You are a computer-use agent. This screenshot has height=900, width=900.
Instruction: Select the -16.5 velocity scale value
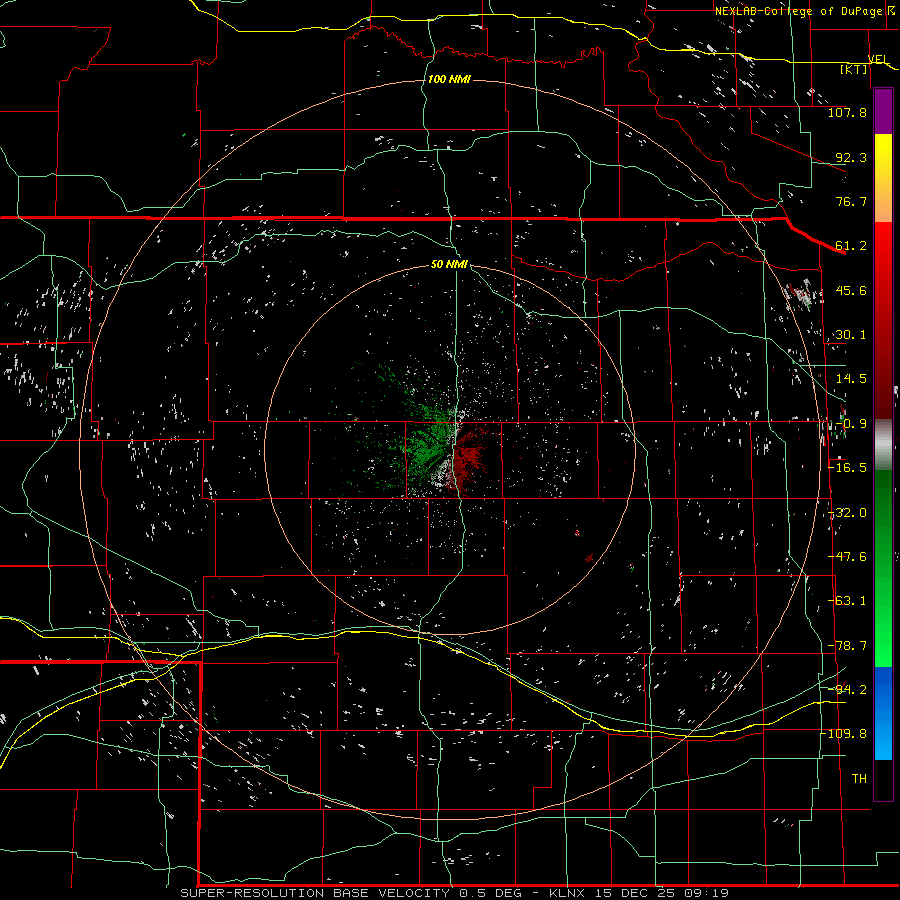pos(848,468)
